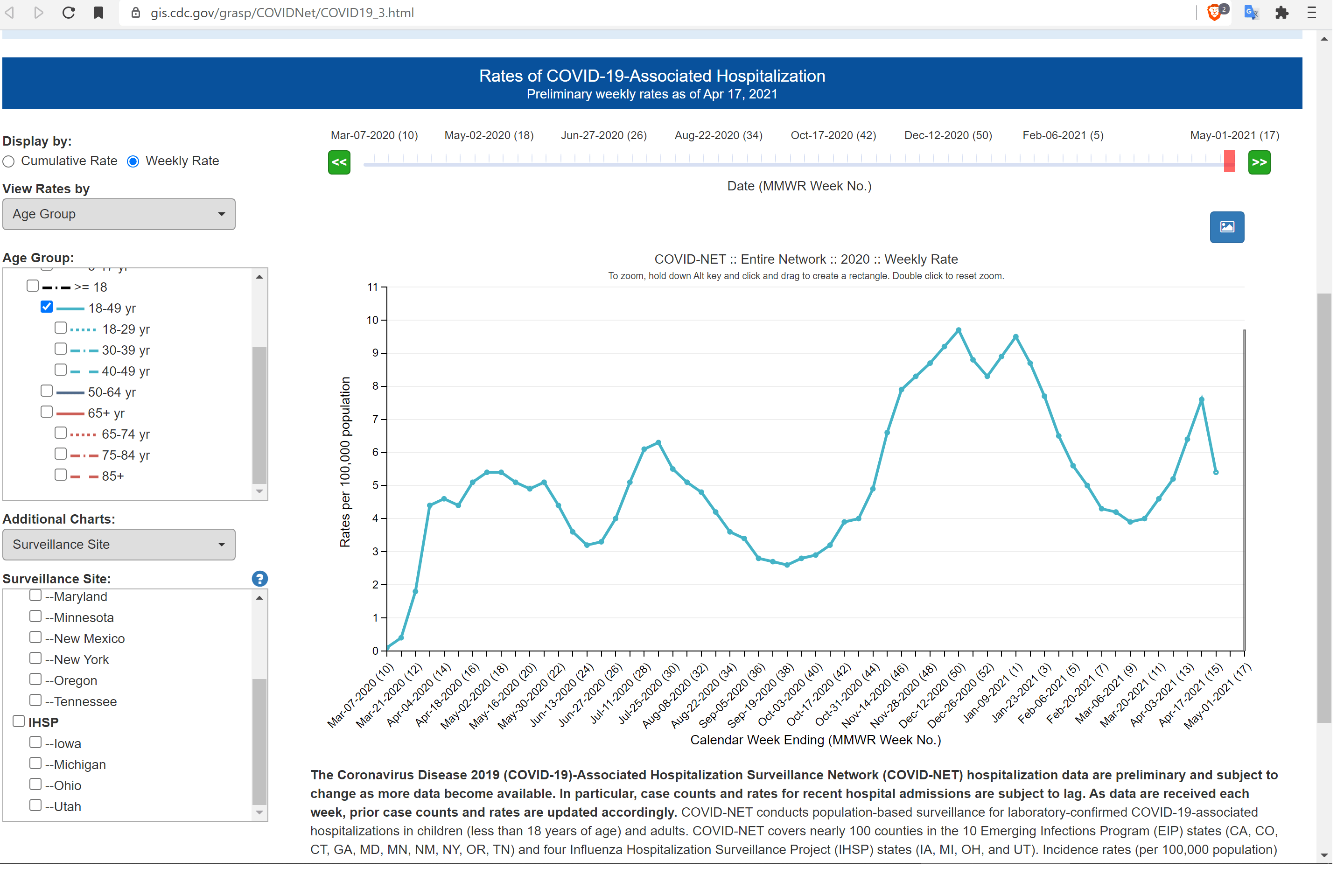Click the bookmark icon in address bar
This screenshot has height=896, width=1344.
click(x=99, y=13)
